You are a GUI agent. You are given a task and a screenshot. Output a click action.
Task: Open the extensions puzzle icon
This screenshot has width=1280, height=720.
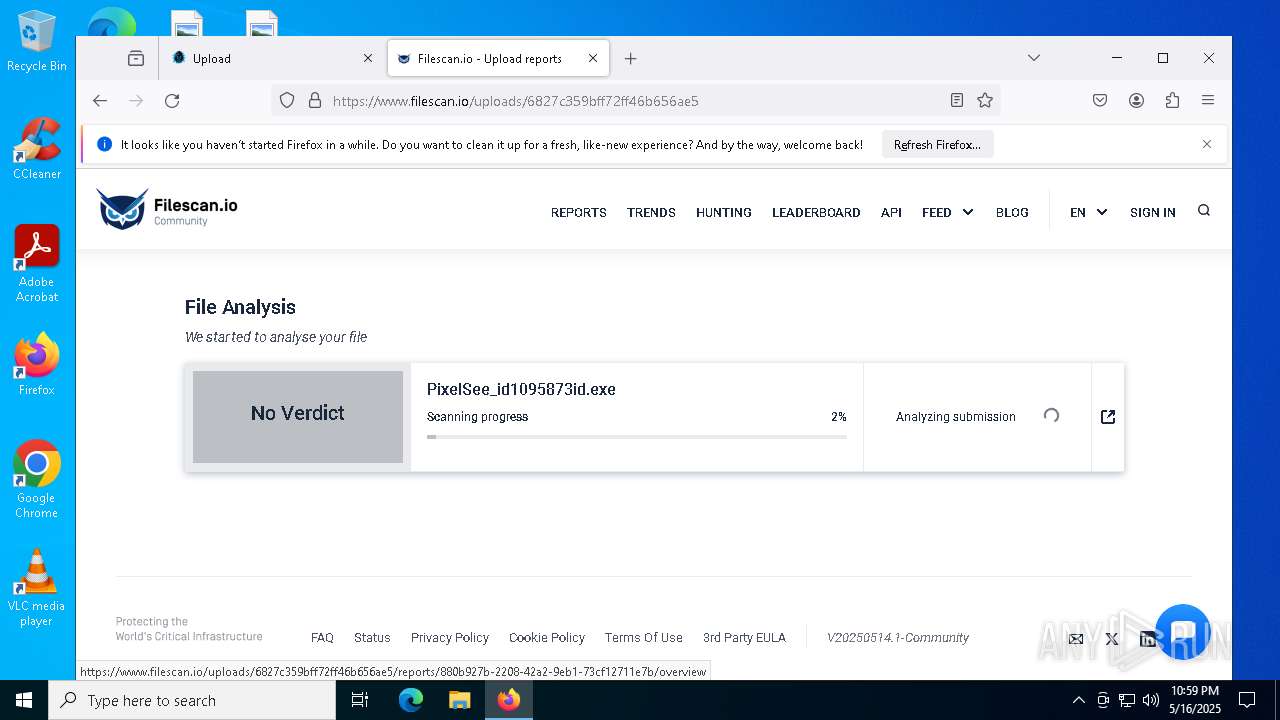pyautogui.click(x=1172, y=100)
